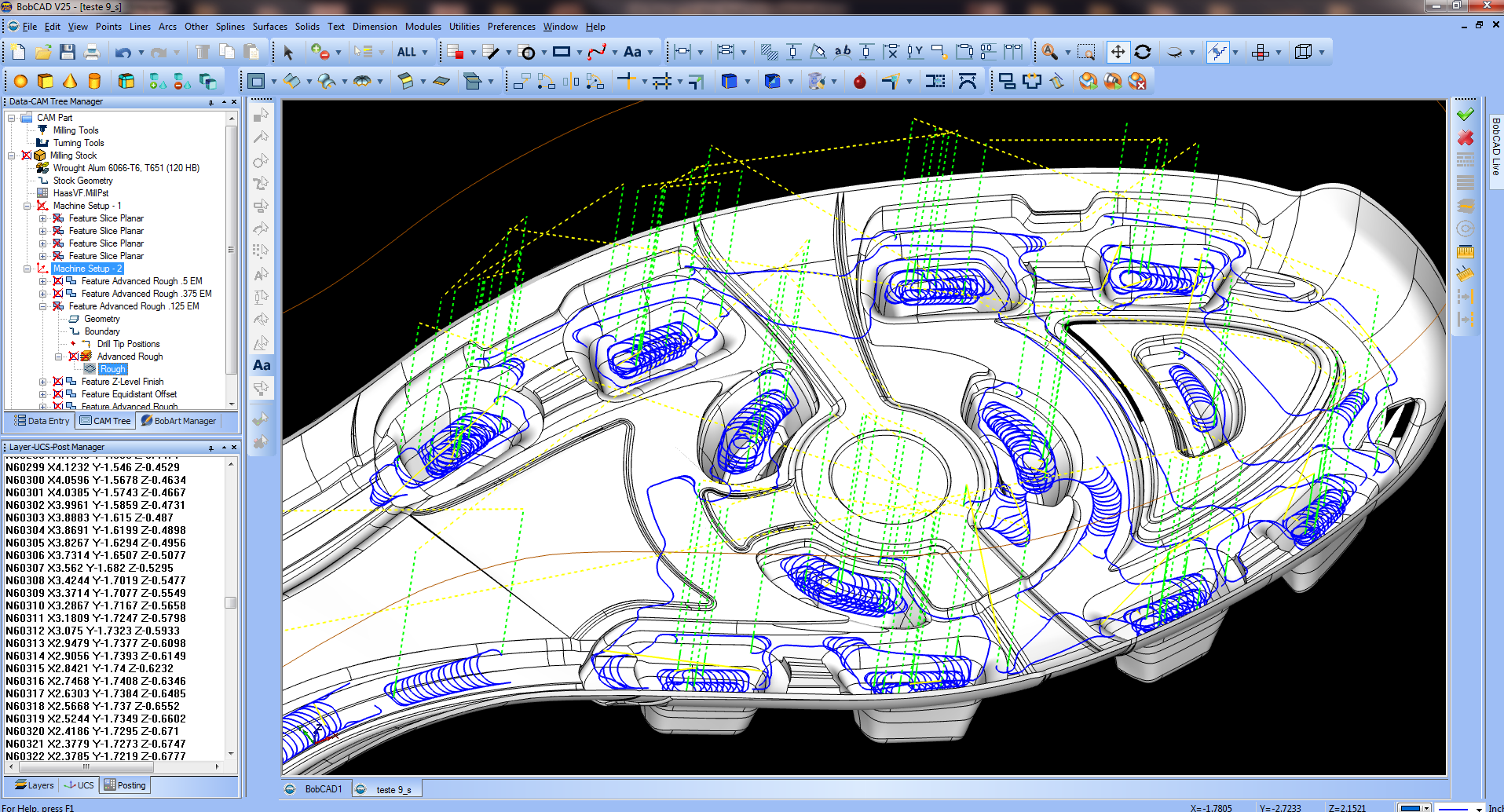Open the Splines menu
Screen dimensions: 1504x812
tap(230, 27)
